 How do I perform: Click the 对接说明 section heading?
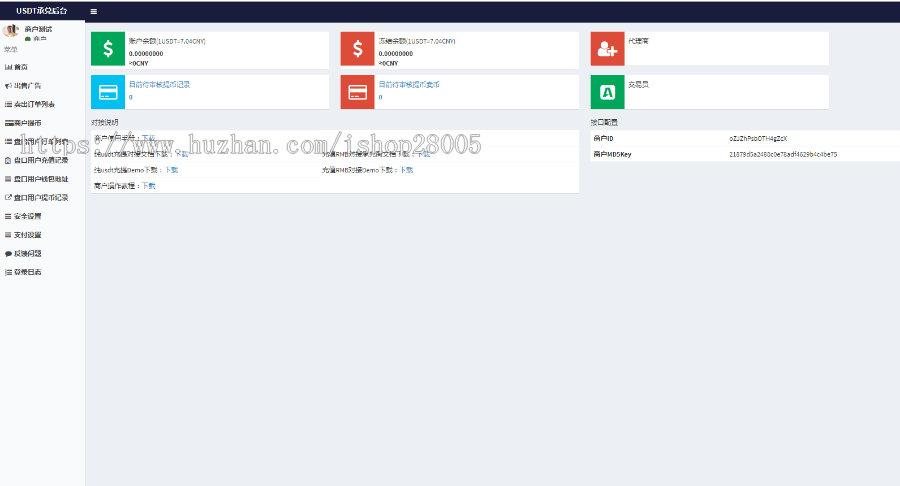tap(104, 122)
